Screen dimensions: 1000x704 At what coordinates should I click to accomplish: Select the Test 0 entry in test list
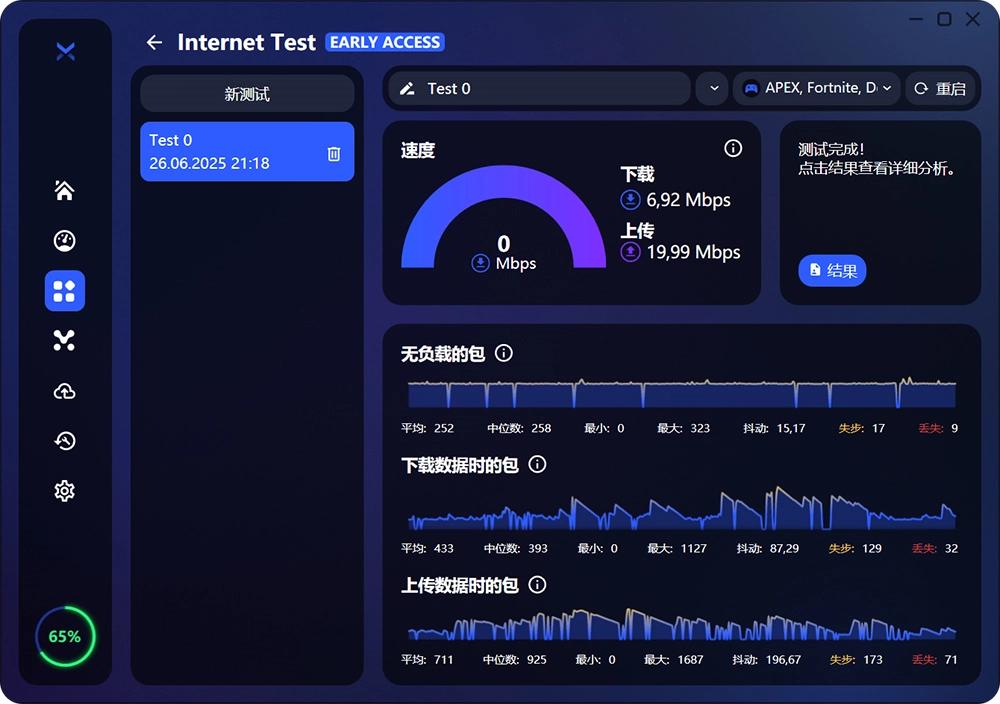247,152
